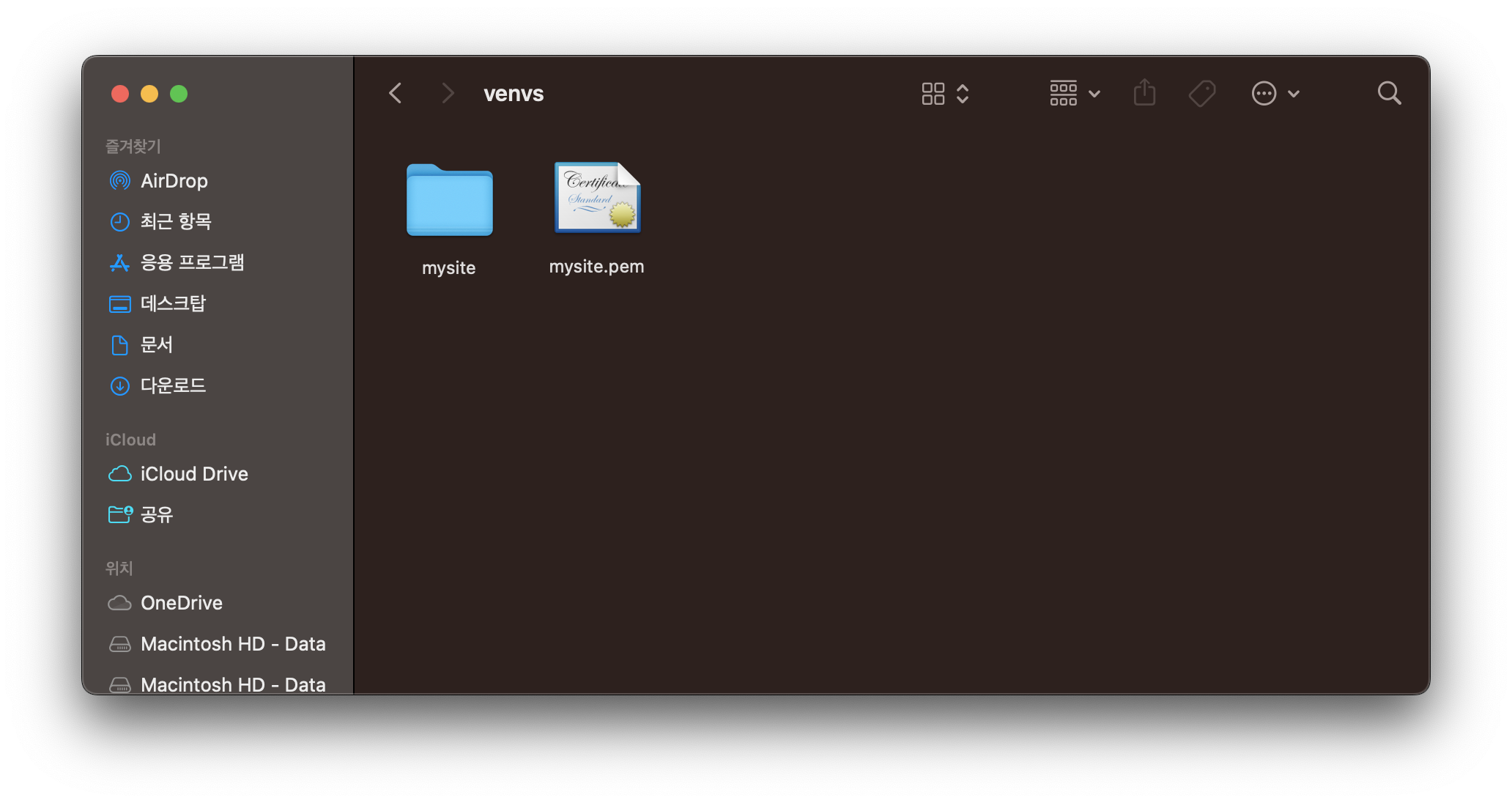Screen dimensions: 1512x803
Task: Switch to icon view button
Action: click(x=933, y=93)
